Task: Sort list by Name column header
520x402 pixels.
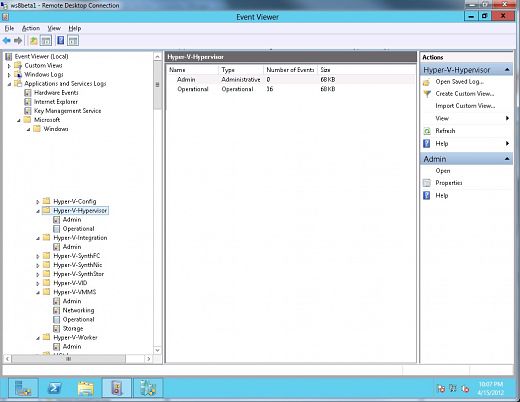Action: coord(192,70)
